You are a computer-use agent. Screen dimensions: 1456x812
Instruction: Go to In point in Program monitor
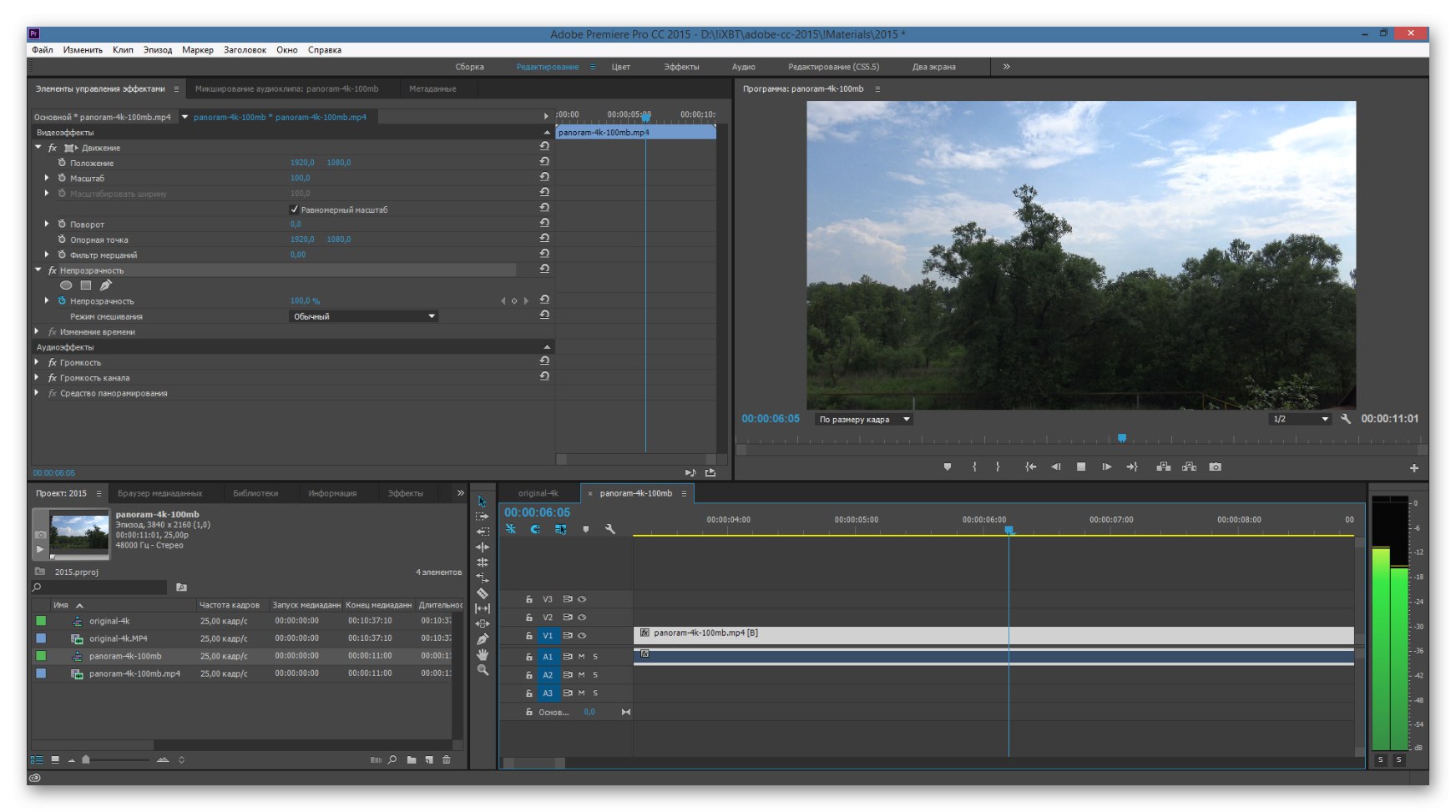[1030, 467]
